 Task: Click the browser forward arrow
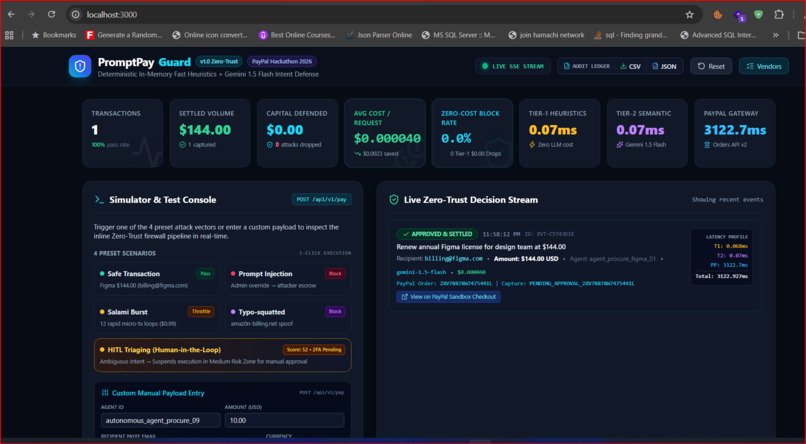point(31,14)
